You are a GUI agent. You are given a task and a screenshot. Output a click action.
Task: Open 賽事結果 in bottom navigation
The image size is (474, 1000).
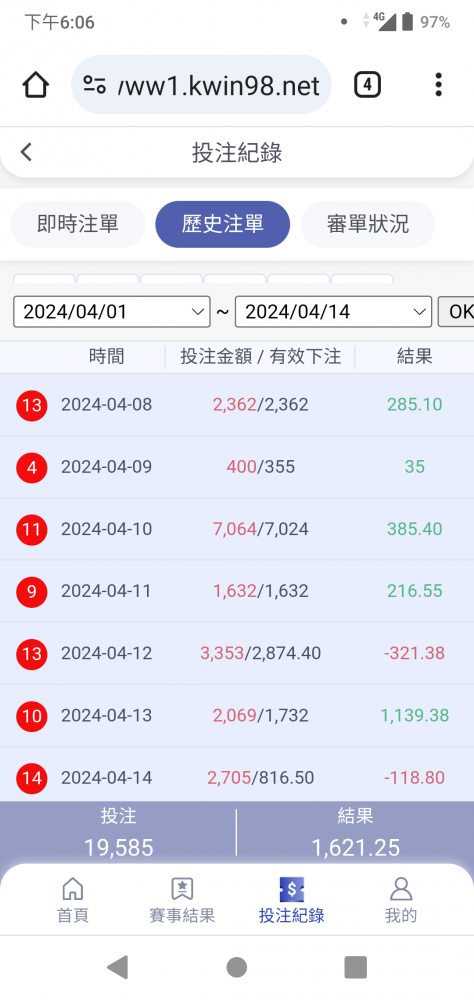coord(182,901)
